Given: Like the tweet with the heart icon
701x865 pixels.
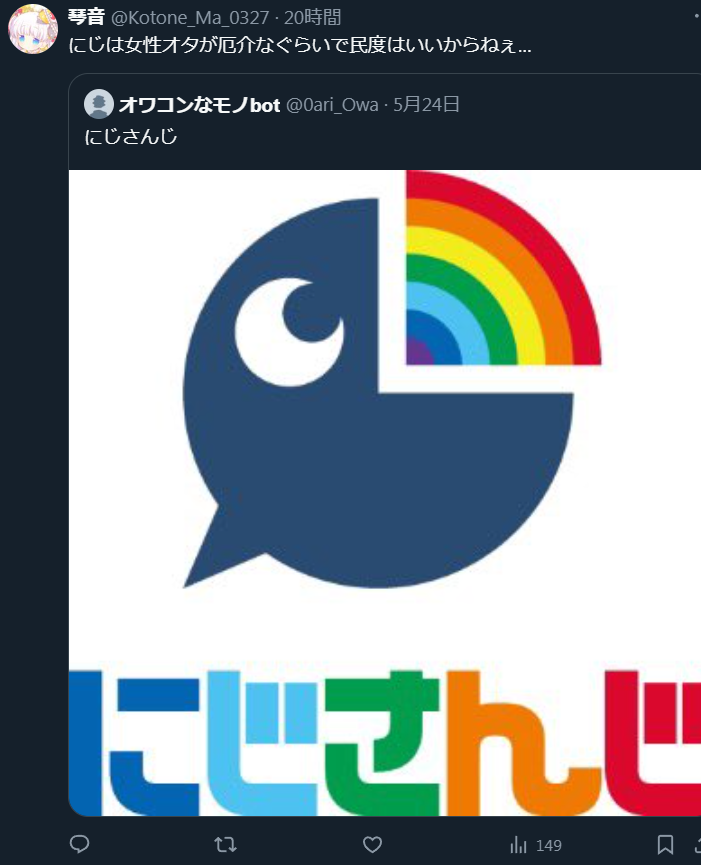Looking at the screenshot, I should [x=372, y=844].
